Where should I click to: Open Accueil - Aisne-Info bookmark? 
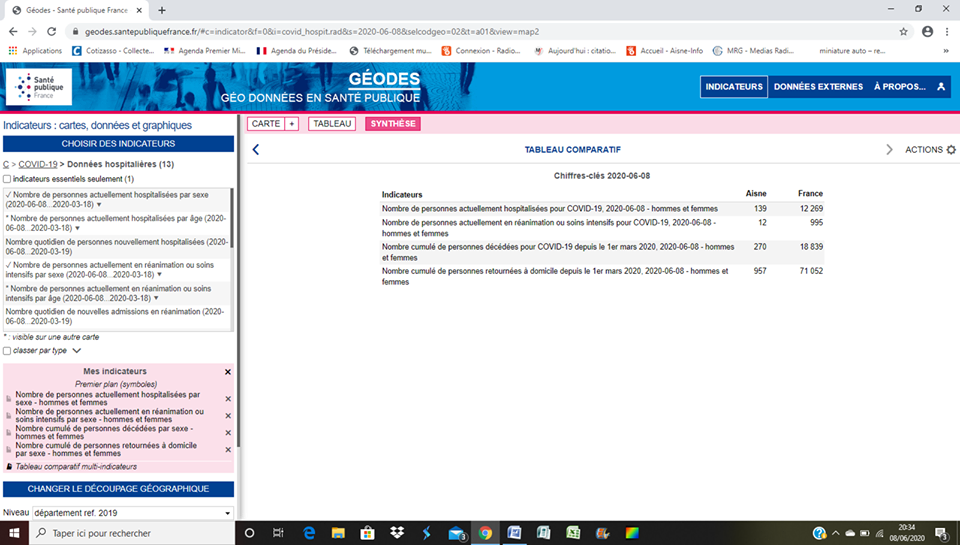(x=664, y=51)
